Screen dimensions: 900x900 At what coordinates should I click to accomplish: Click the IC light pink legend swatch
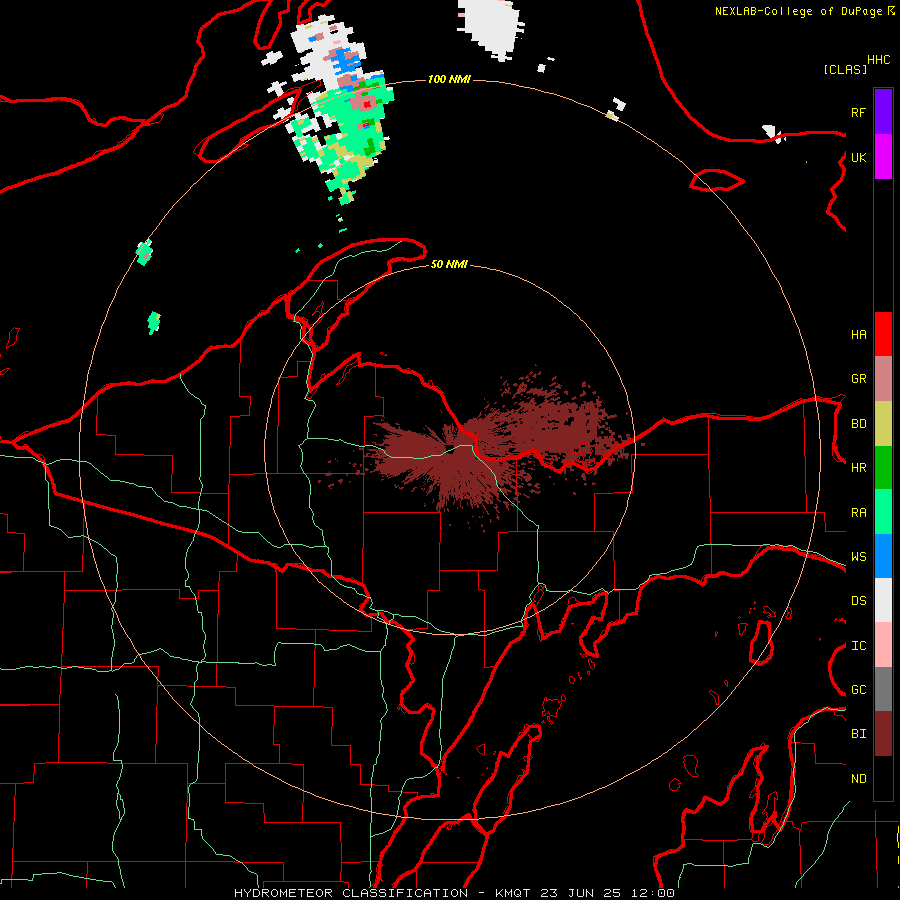click(883, 645)
